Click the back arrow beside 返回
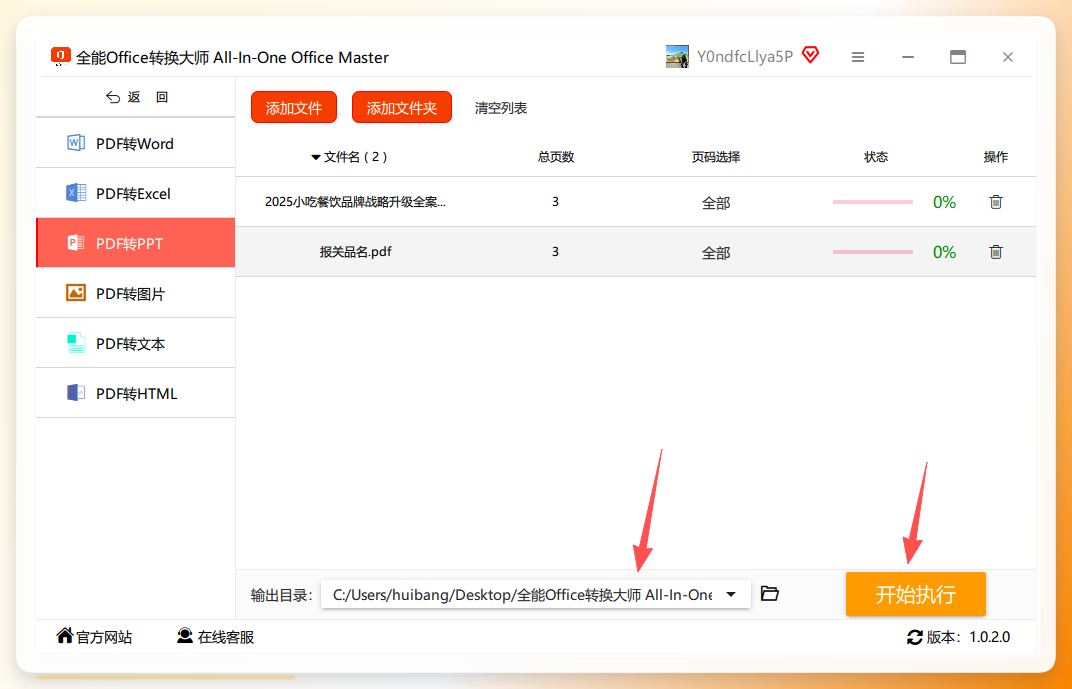1072x689 pixels. [113, 97]
